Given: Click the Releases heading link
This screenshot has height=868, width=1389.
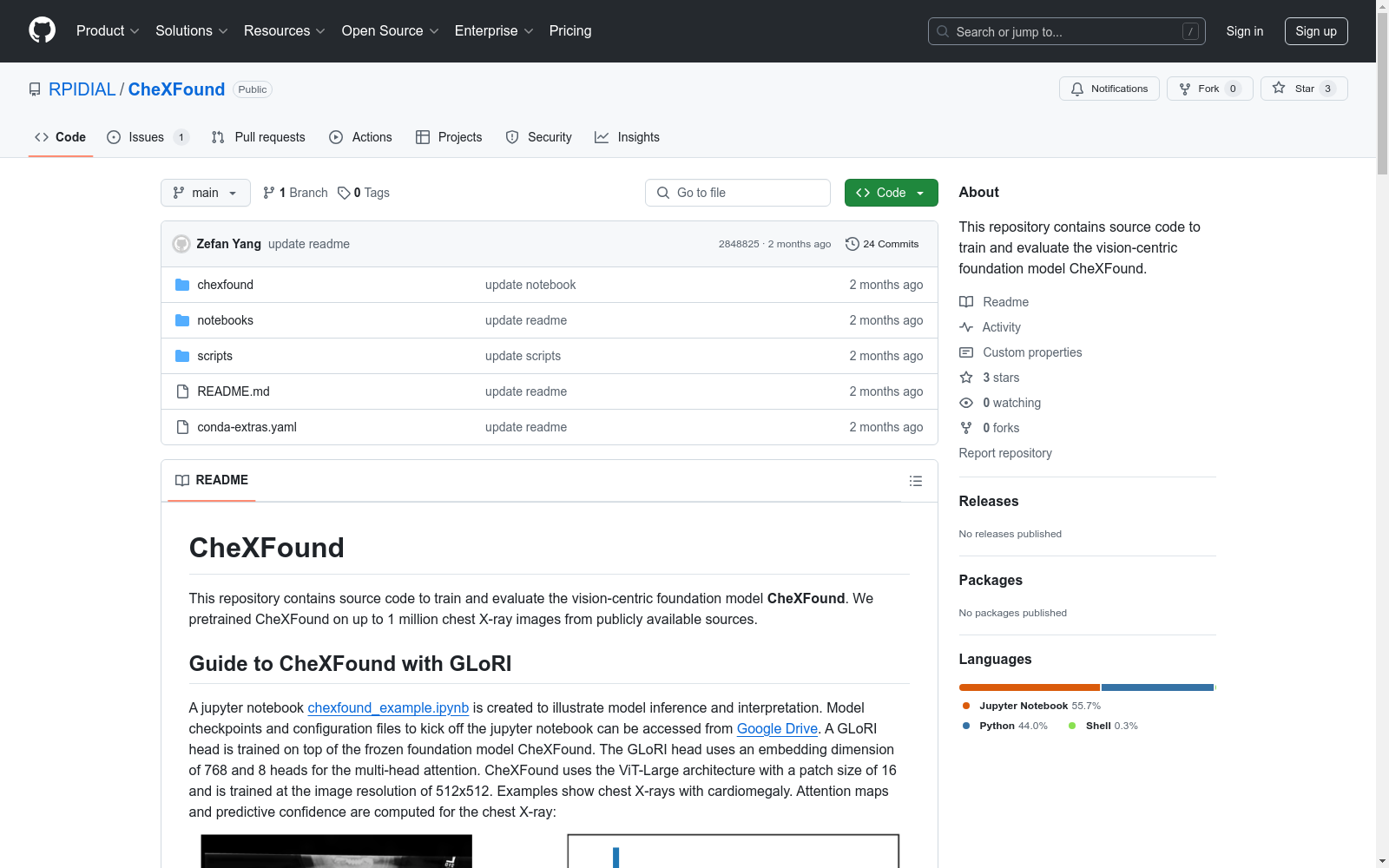Looking at the screenshot, I should click(989, 501).
